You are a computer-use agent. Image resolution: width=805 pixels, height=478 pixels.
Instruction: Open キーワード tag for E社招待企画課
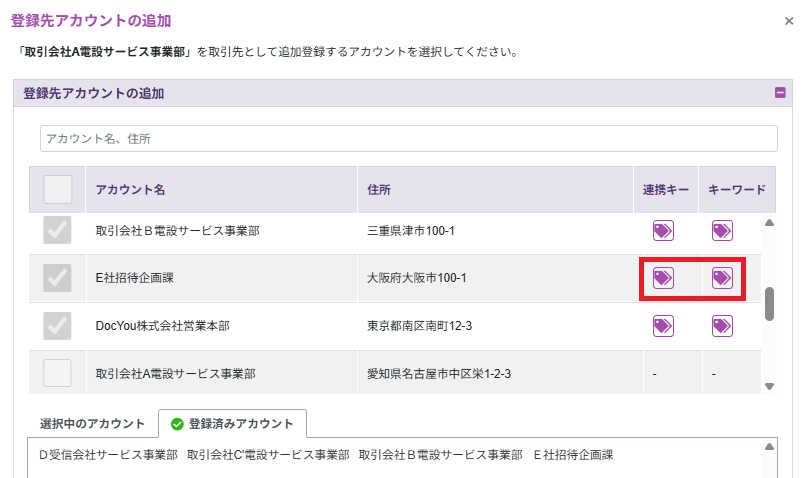coord(722,278)
